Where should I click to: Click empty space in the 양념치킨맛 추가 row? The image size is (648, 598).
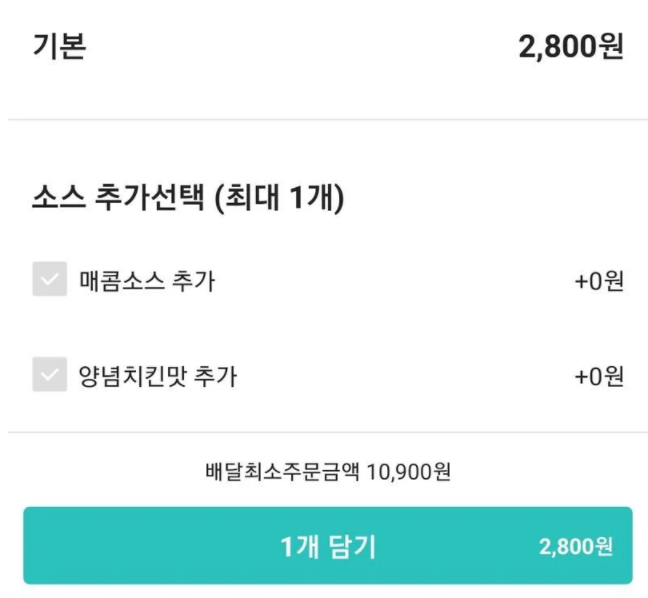pyautogui.click(x=400, y=376)
